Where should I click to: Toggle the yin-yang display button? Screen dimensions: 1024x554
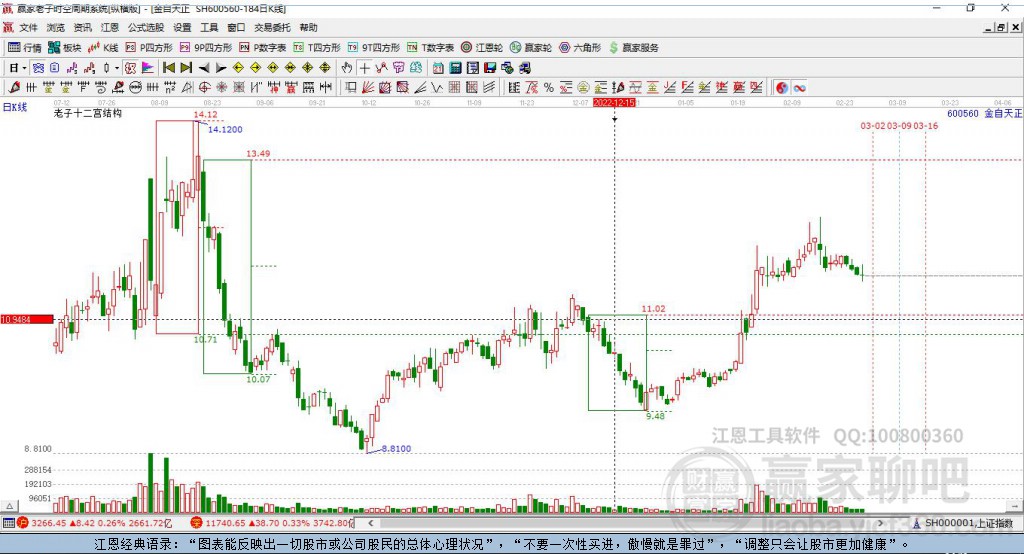(x=782, y=88)
